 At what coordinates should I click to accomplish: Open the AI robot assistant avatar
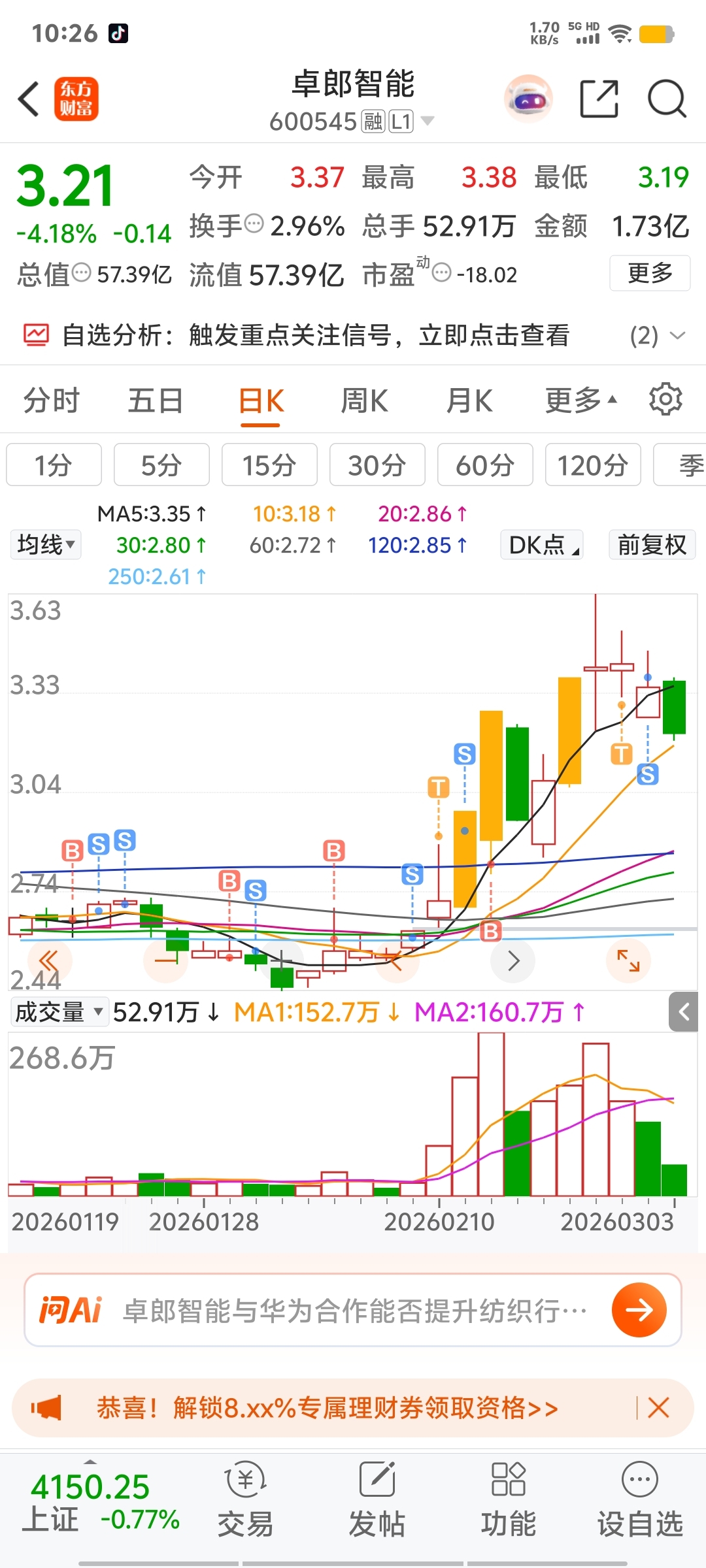pos(528,99)
